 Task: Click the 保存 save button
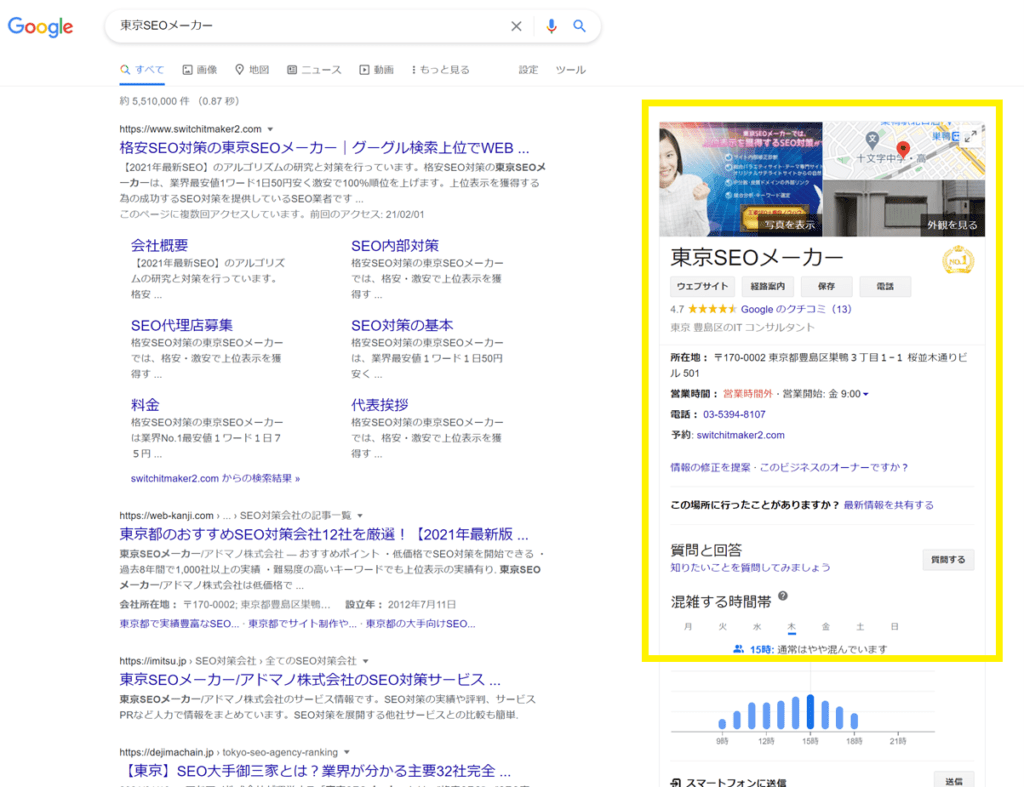click(x=826, y=286)
